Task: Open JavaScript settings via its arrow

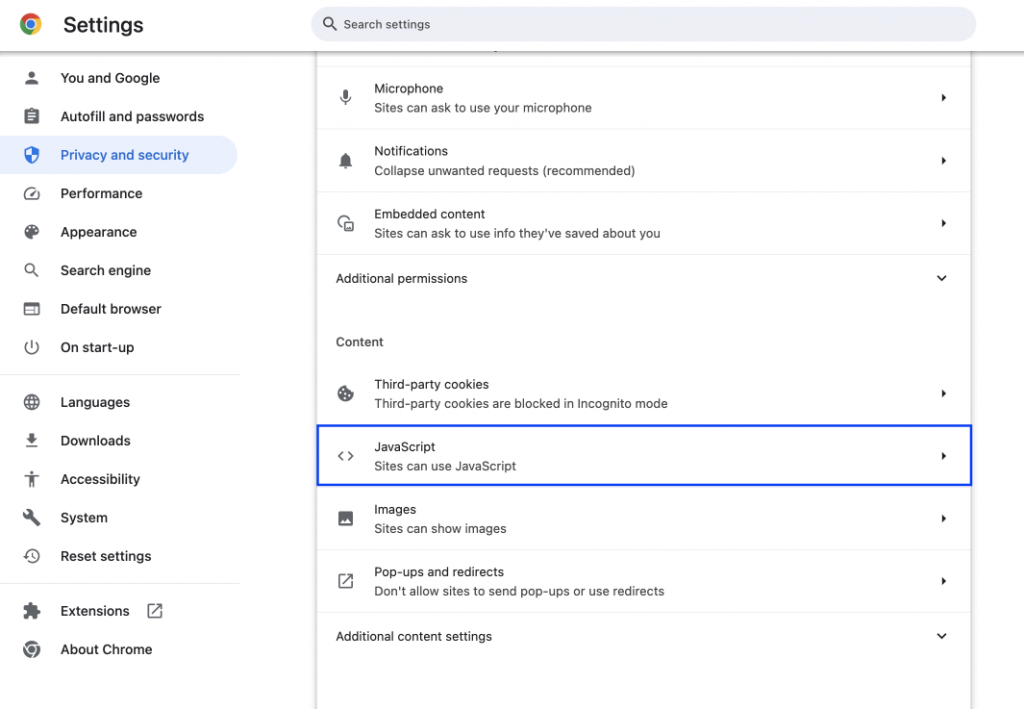Action: (943, 455)
